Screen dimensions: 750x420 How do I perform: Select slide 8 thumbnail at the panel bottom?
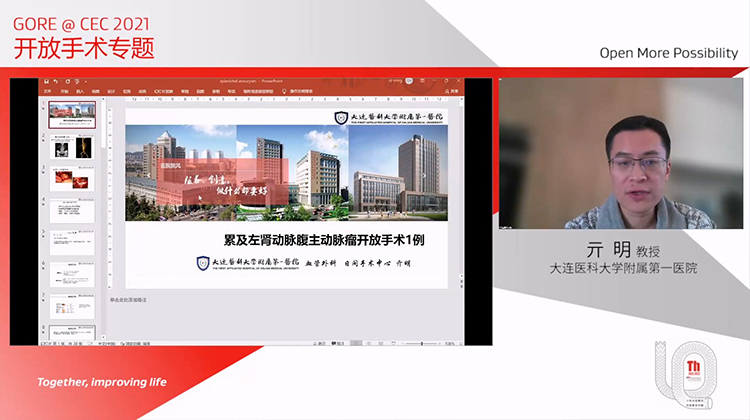72,332
